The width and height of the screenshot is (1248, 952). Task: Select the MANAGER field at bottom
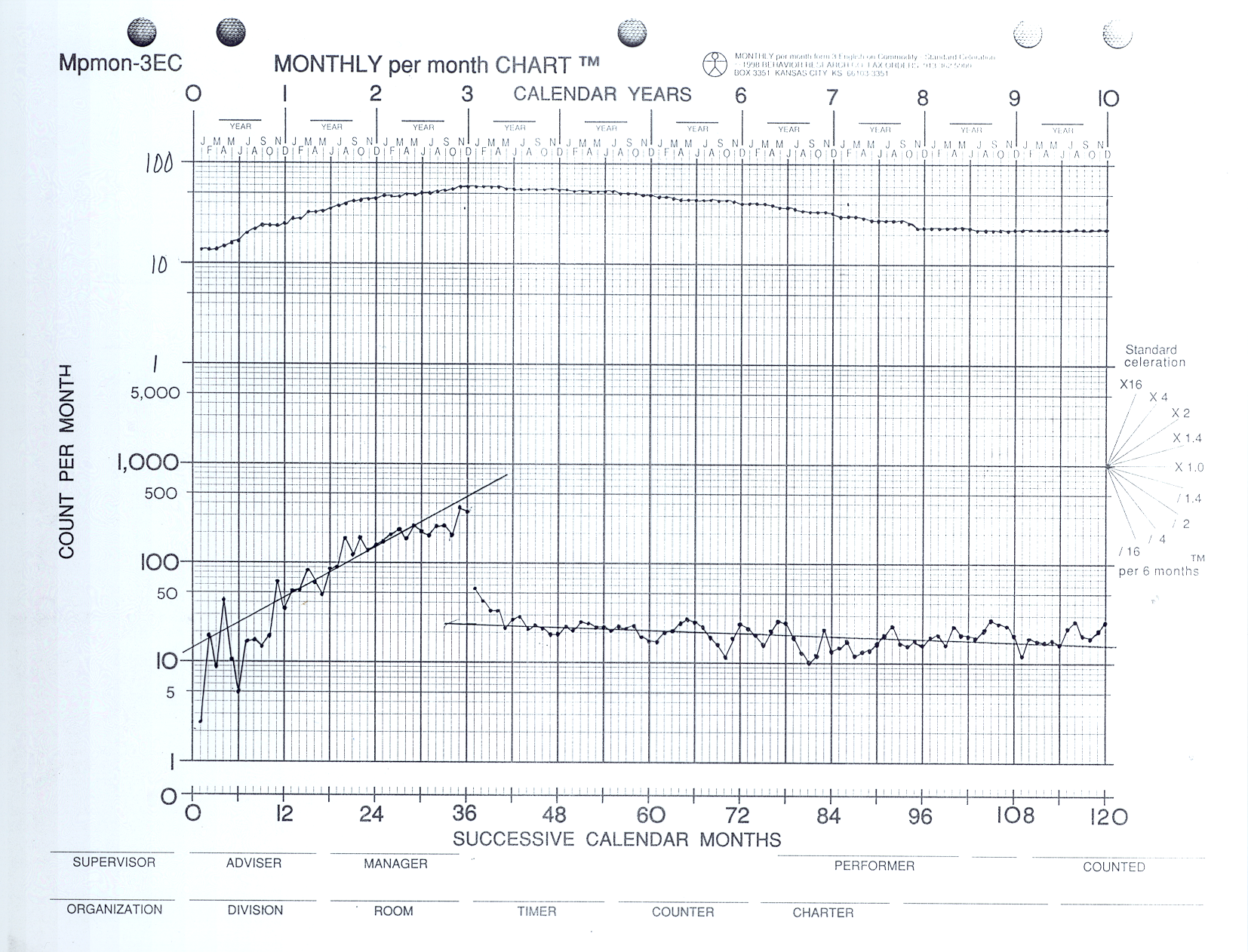(x=395, y=864)
